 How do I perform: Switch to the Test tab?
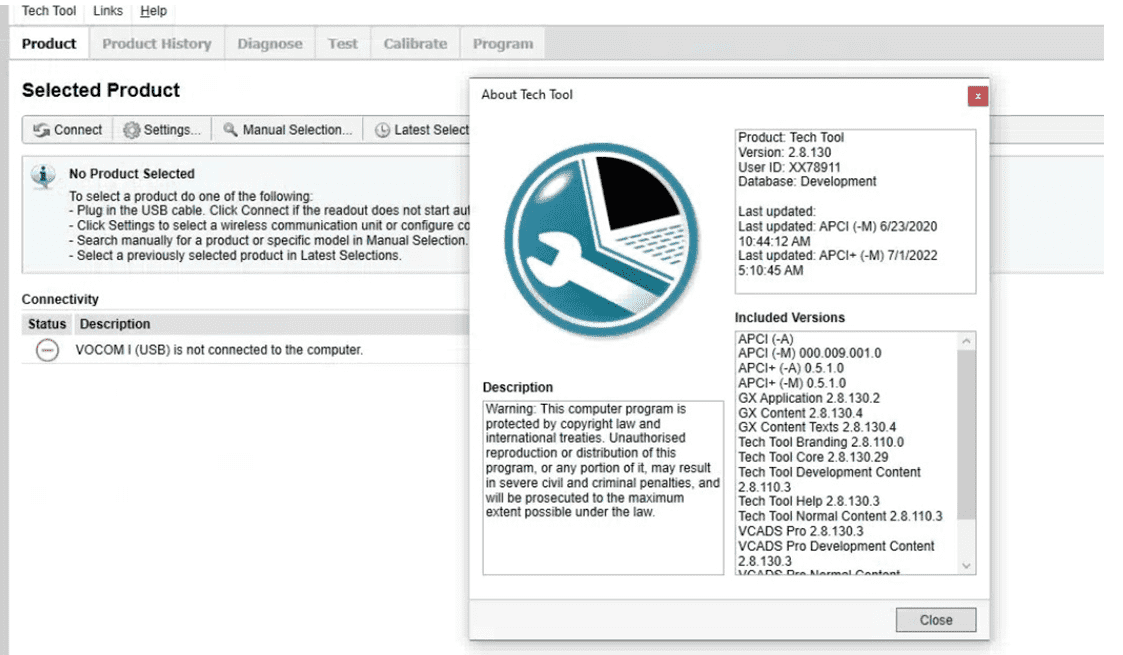point(342,44)
